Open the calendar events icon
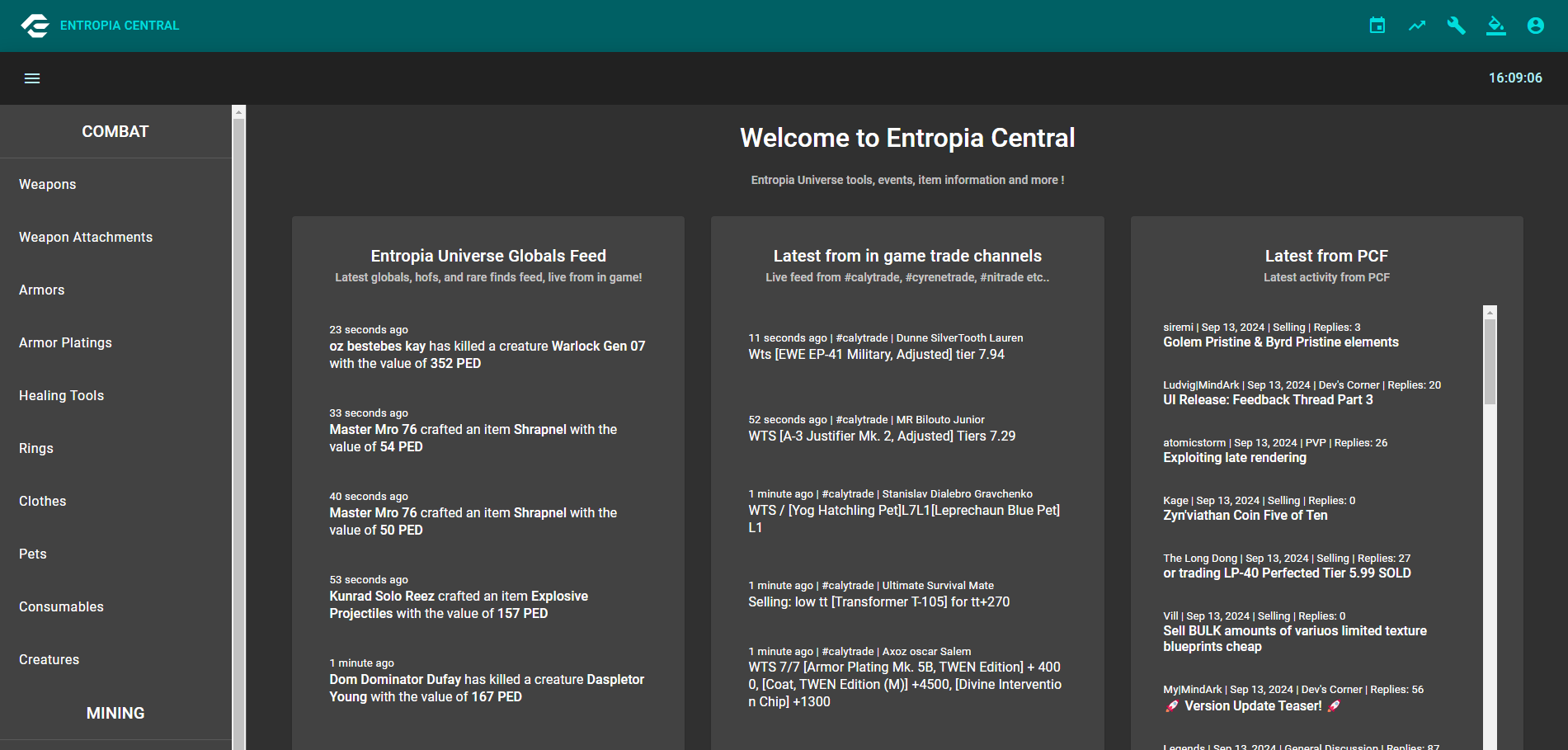The height and width of the screenshot is (750, 1568). click(1377, 26)
